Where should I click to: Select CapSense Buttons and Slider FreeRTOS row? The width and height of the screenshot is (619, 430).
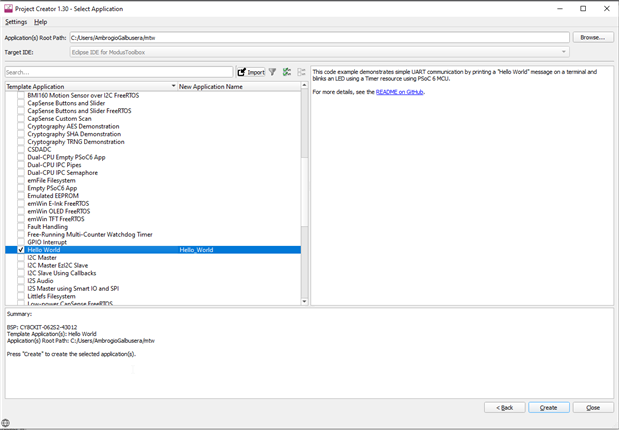pos(153,111)
